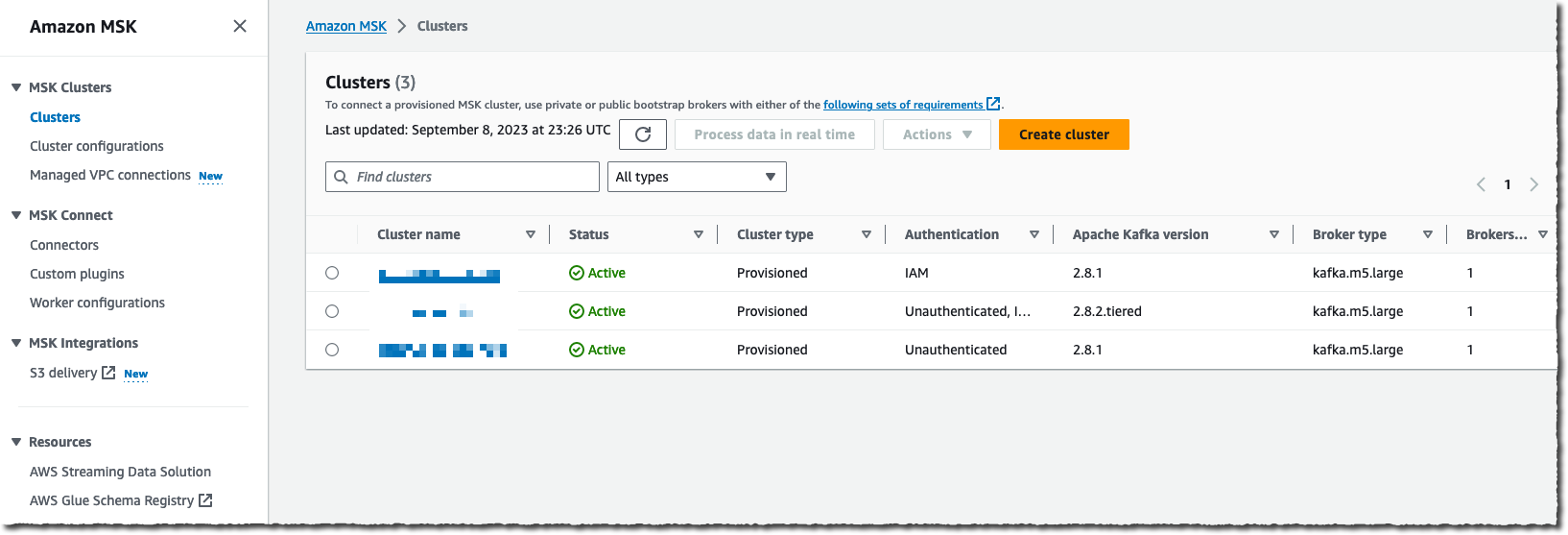Select the 2.8.2.tiered cluster radio button
The height and width of the screenshot is (535, 1568).
[332, 311]
